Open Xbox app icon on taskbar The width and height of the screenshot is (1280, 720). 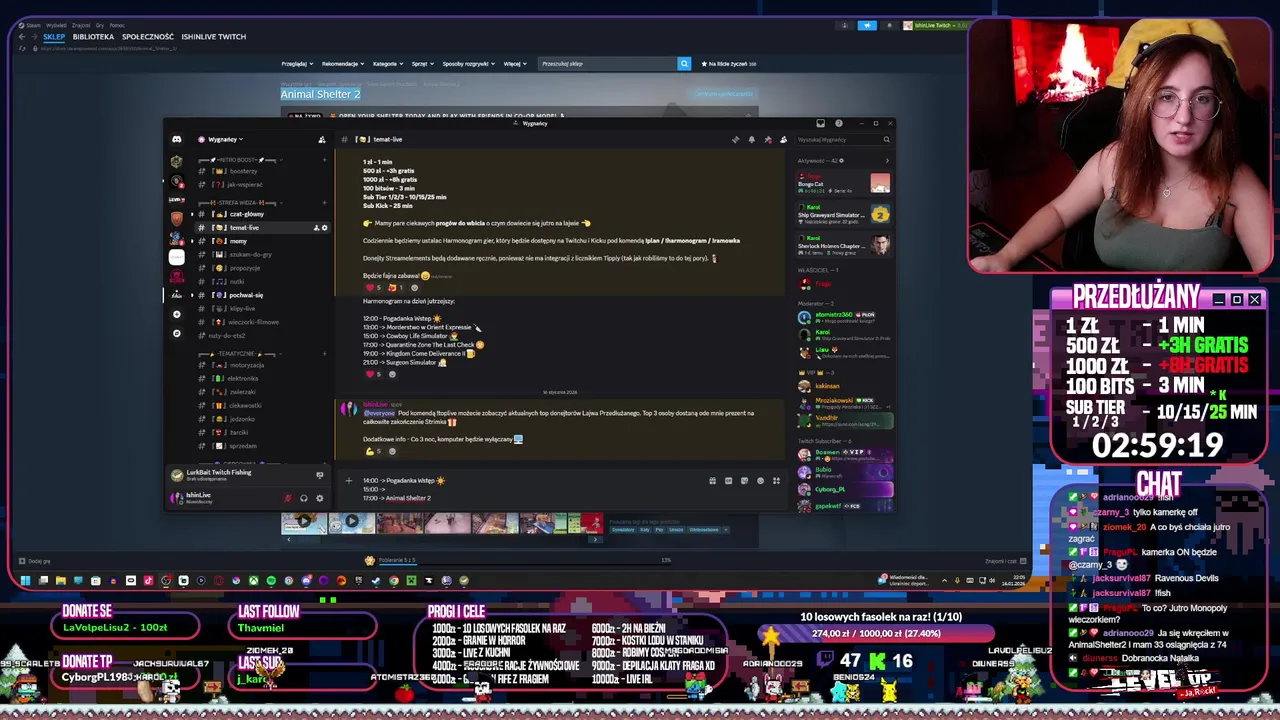pyautogui.click(x=254, y=580)
